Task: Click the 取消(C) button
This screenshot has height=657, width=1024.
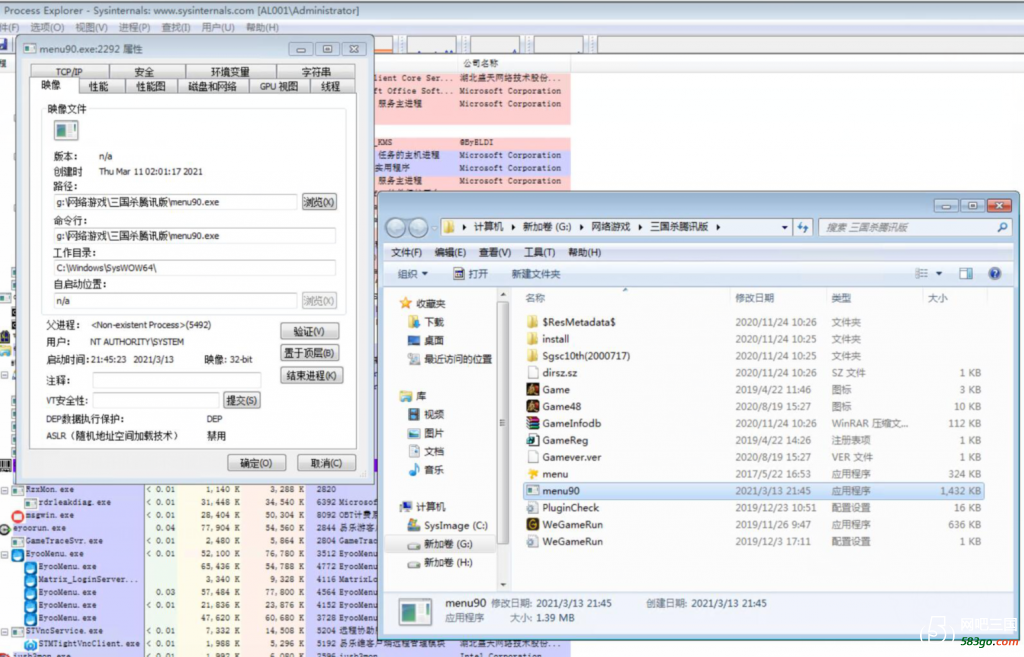Action: tap(327, 463)
